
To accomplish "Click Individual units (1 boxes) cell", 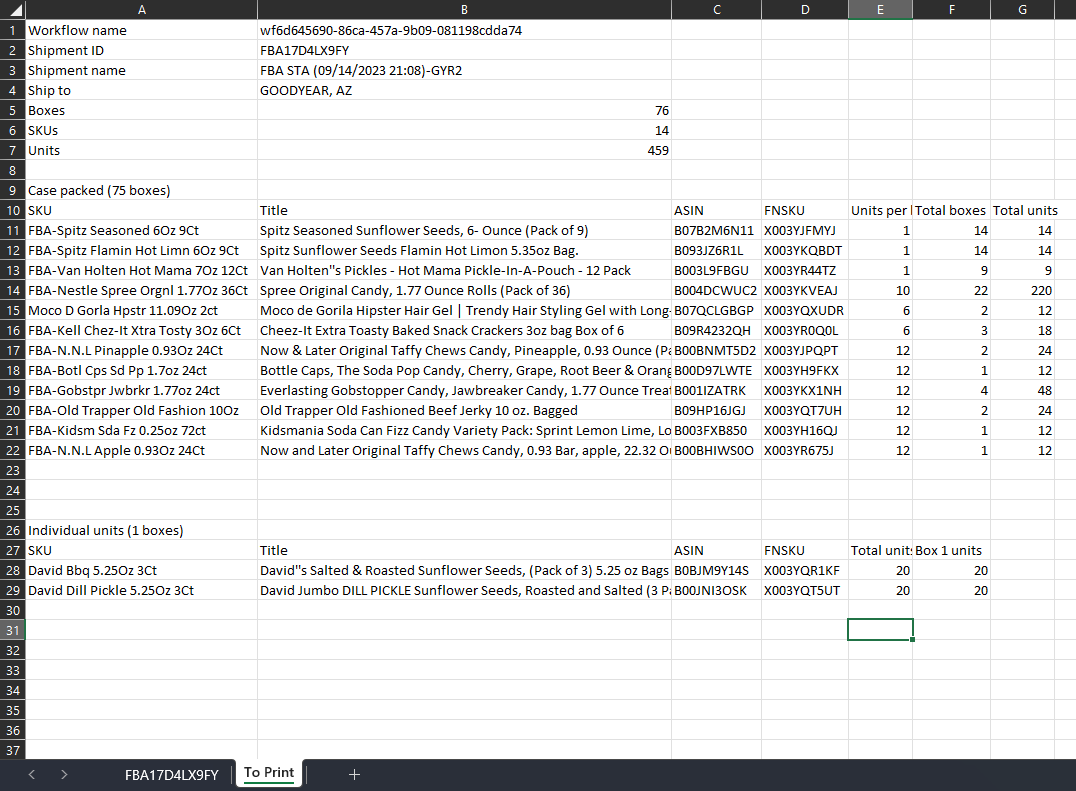I will coord(141,530).
